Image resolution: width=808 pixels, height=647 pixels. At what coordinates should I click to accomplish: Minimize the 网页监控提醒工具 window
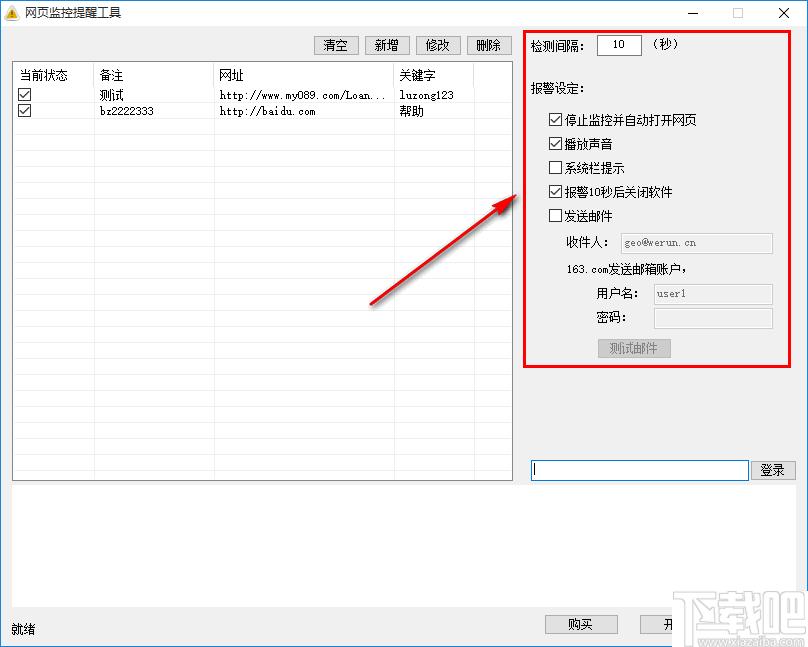pos(693,13)
